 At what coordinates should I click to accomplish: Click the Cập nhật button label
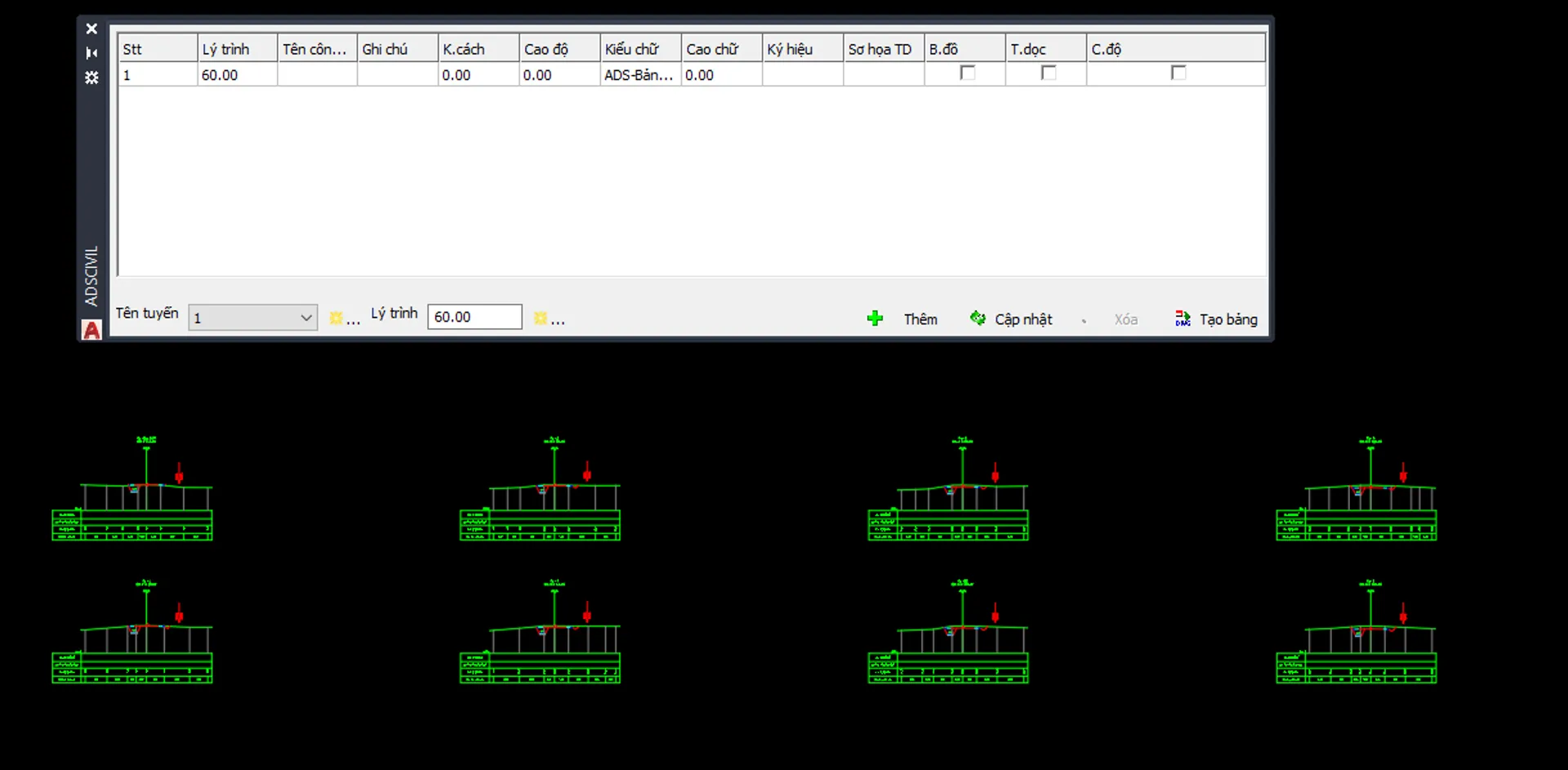1023,319
